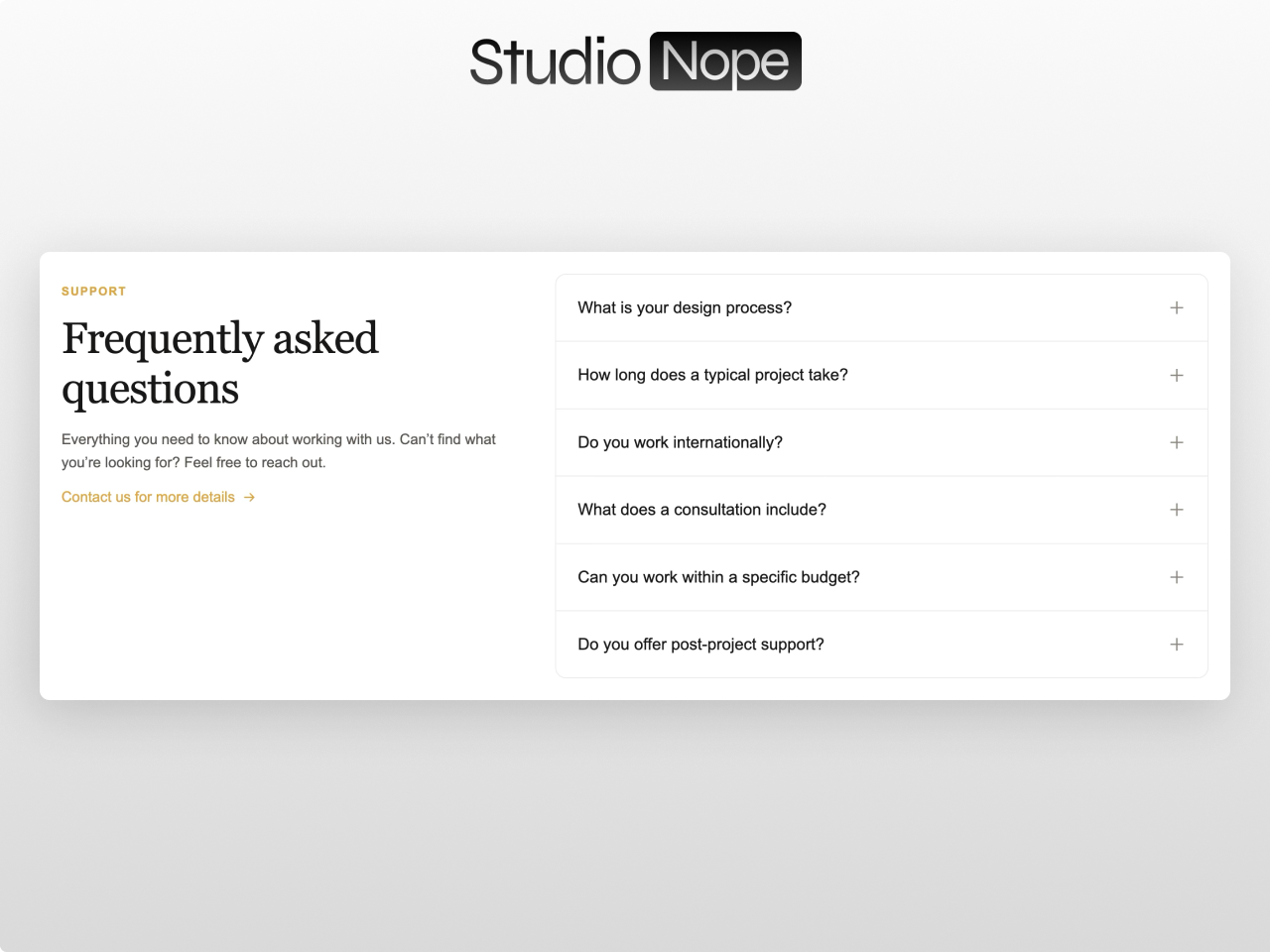
Task: Click the Studio Nope logo
Action: [x=634, y=60]
